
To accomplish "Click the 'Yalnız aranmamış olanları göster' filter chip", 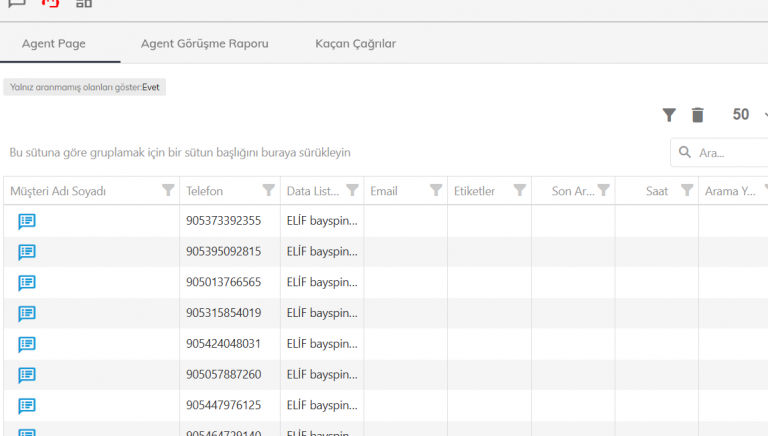I will (x=85, y=87).
